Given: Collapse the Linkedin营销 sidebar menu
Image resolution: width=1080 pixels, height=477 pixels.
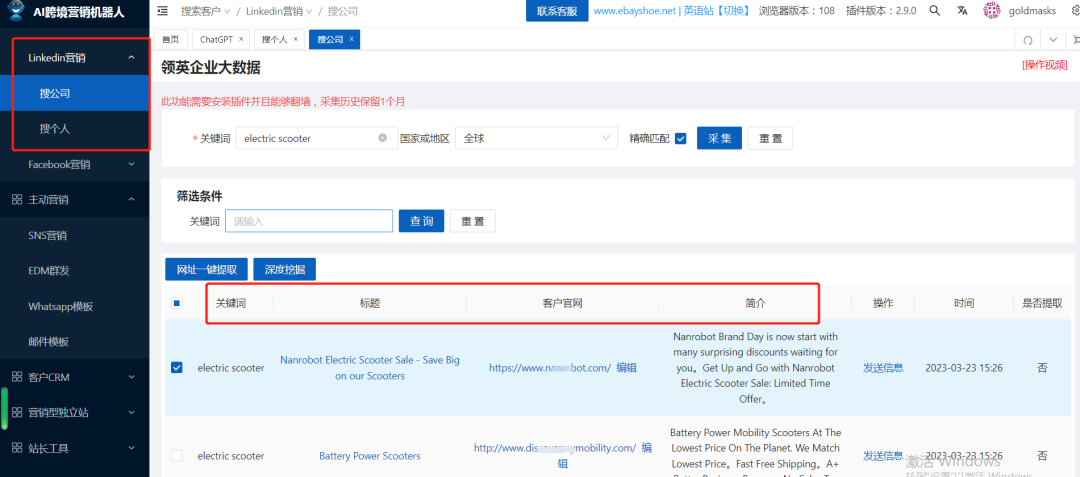Looking at the screenshot, I should pyautogui.click(x=74, y=58).
